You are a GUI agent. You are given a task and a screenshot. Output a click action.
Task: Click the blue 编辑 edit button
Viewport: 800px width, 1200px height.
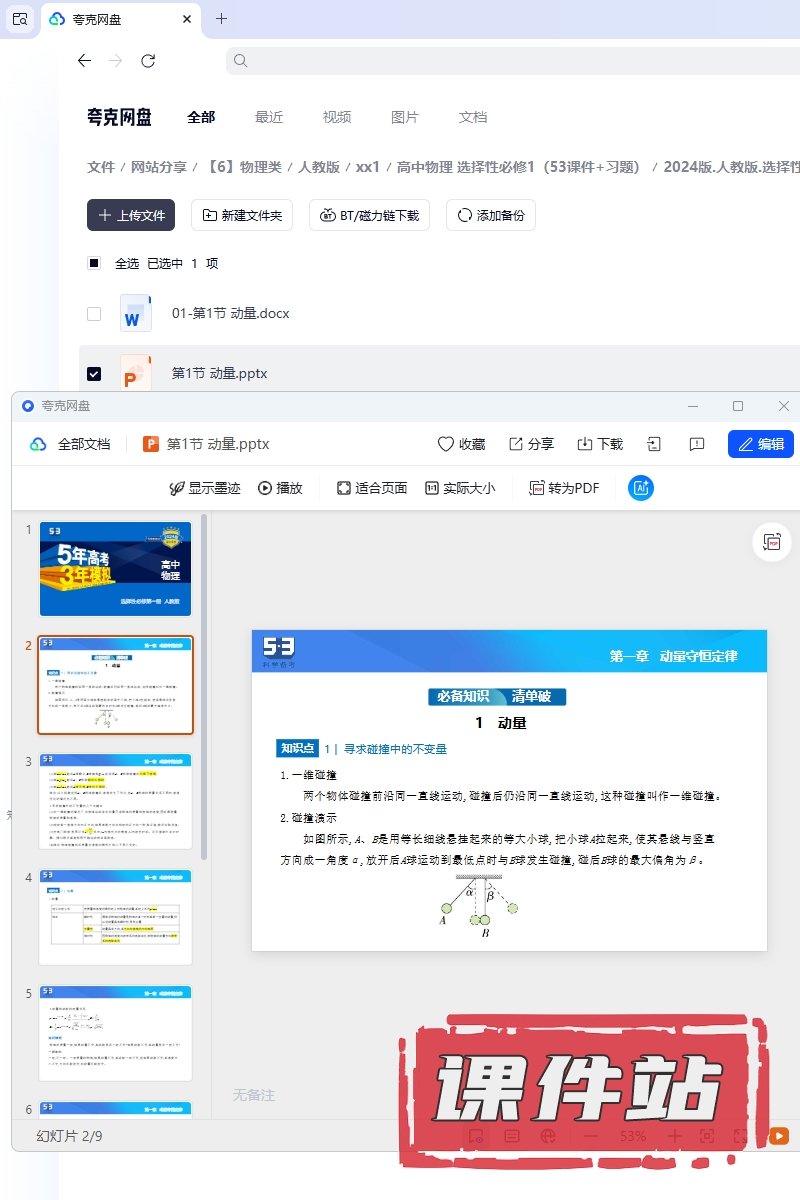(x=760, y=444)
